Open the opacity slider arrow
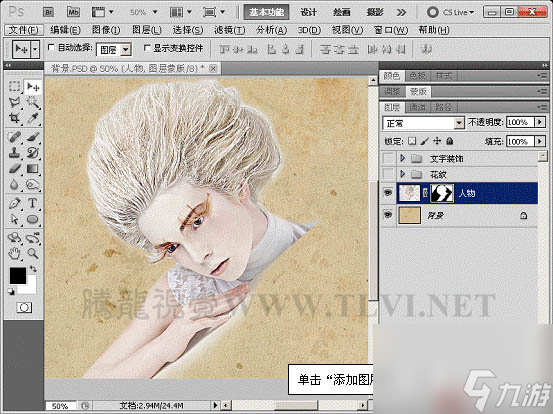The height and width of the screenshot is (414, 553). [540, 122]
